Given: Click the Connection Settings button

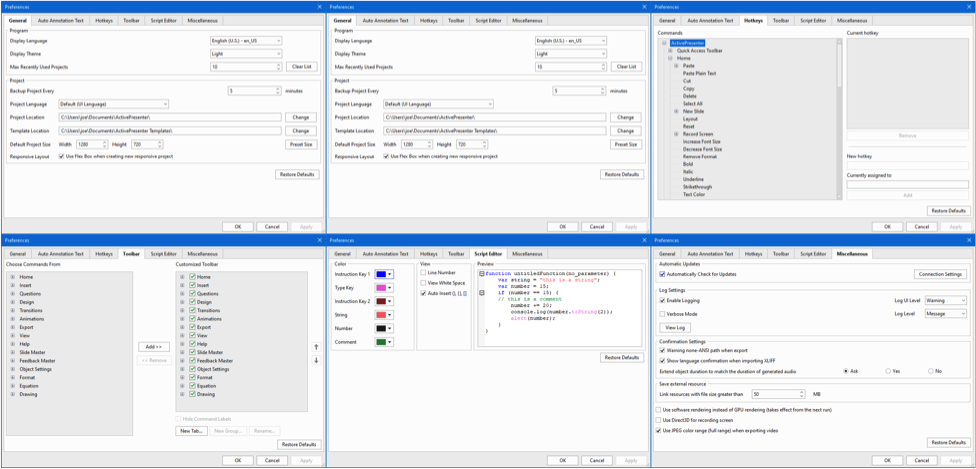Looking at the screenshot, I should tap(940, 274).
